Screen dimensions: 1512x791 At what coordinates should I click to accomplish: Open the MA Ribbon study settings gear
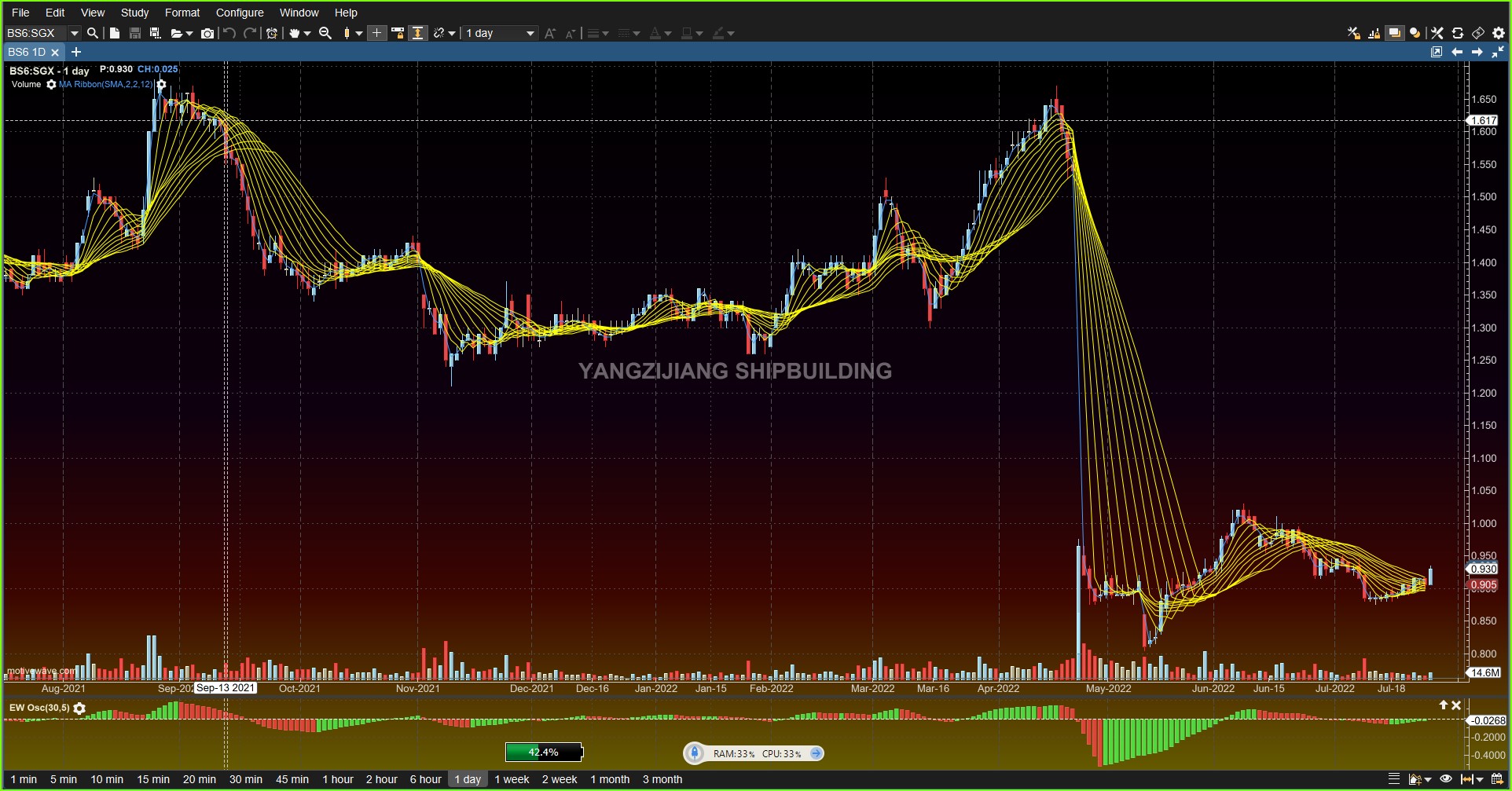tap(161, 84)
